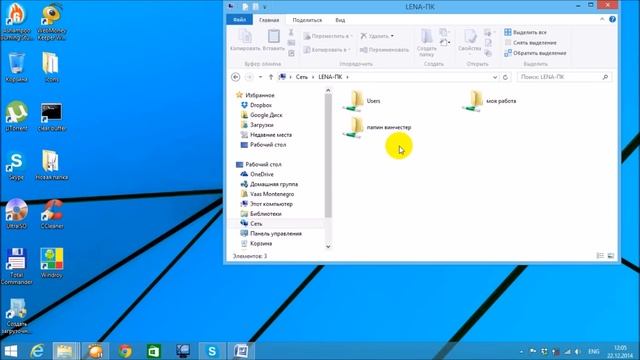Image resolution: width=640 pixels, height=360 pixels.
Task: Select Избранное in navigation pane
Action: [x=256, y=95]
